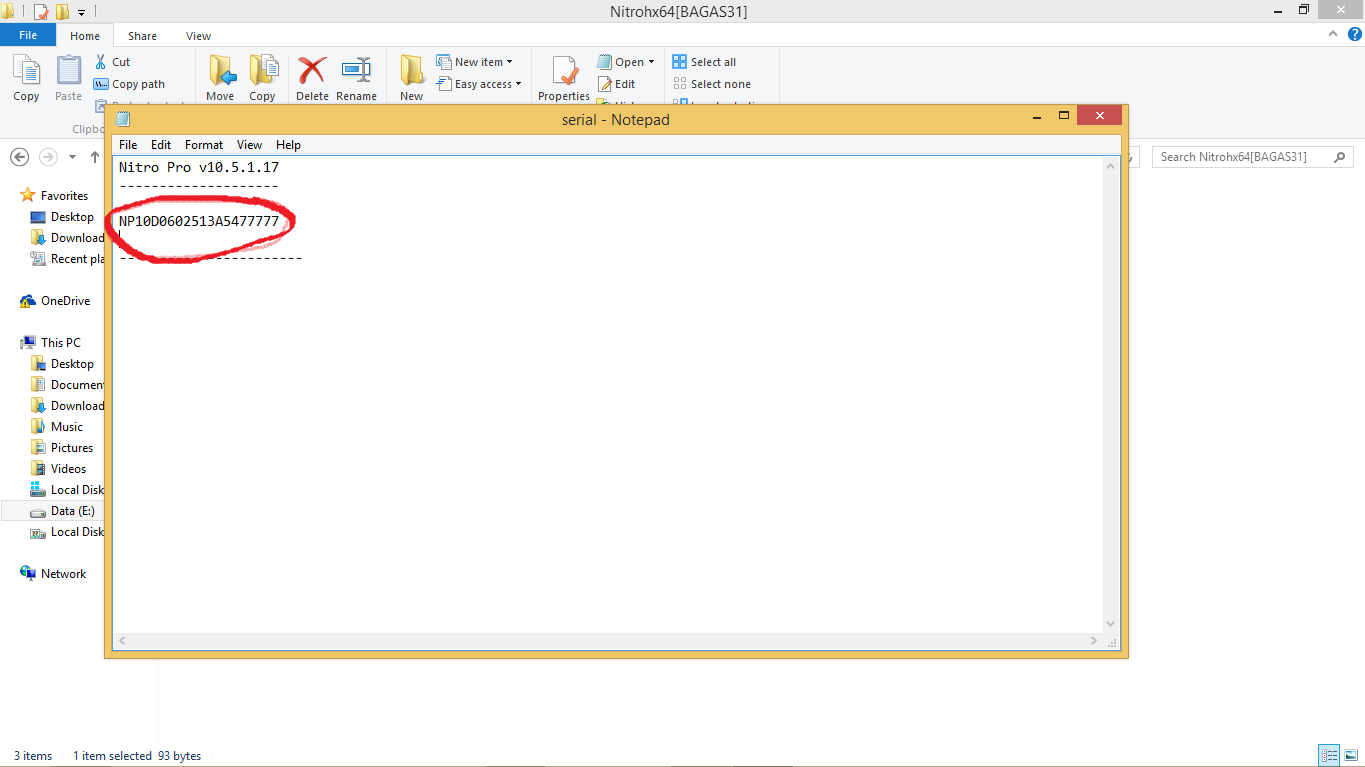This screenshot has width=1365, height=767.
Task: Click the Search Nitrohx64[BAGAS31] box
Action: (1253, 157)
